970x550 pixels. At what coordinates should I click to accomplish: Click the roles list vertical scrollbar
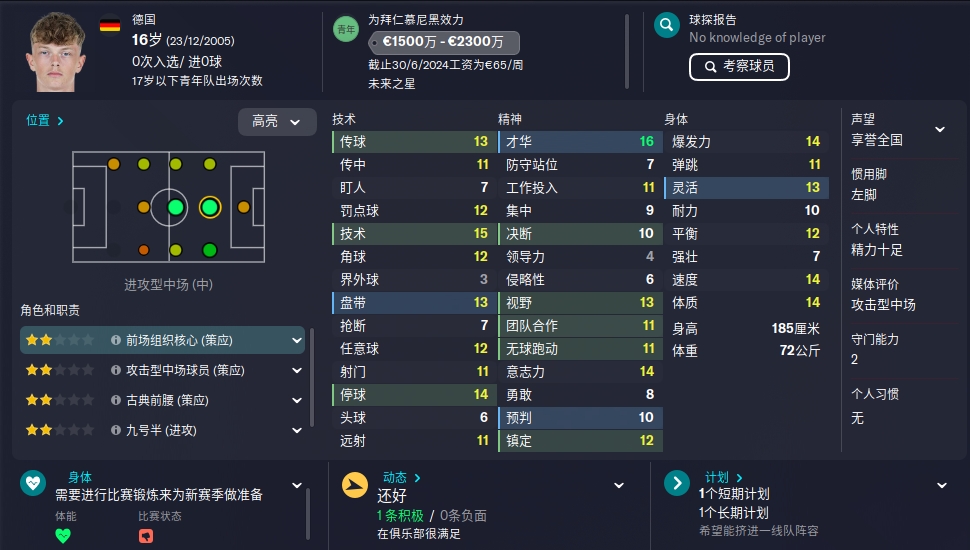[x=312, y=377]
